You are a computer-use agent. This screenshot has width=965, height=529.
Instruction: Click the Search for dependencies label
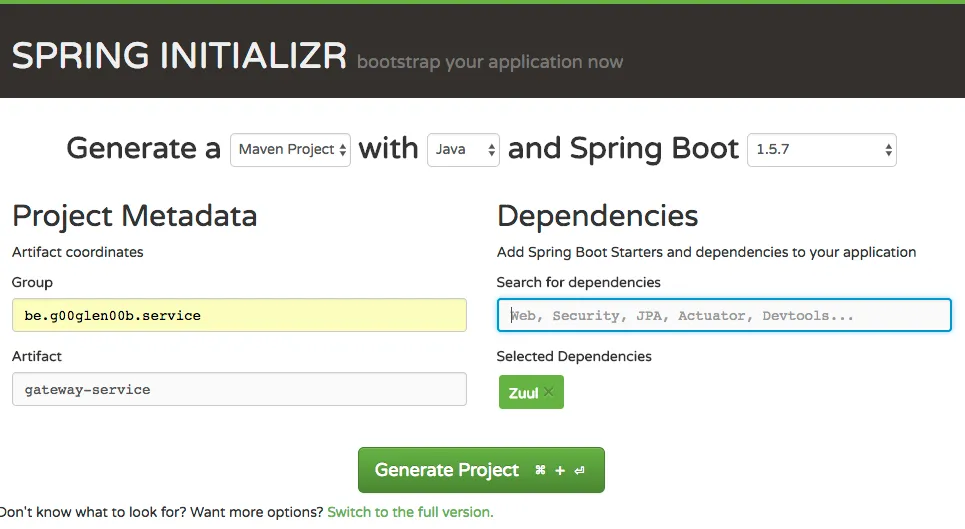(x=579, y=282)
